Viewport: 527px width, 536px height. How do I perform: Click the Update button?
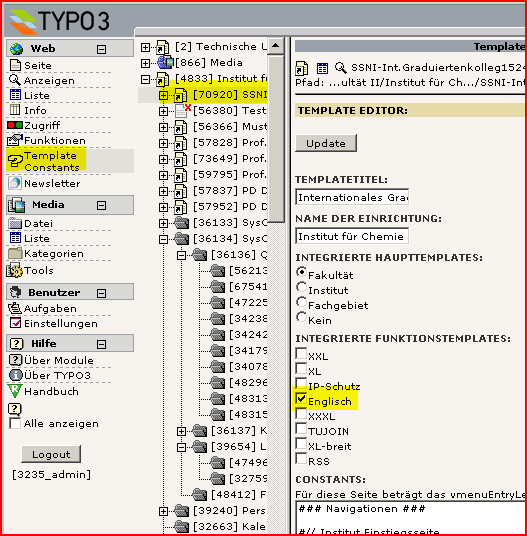[x=326, y=143]
